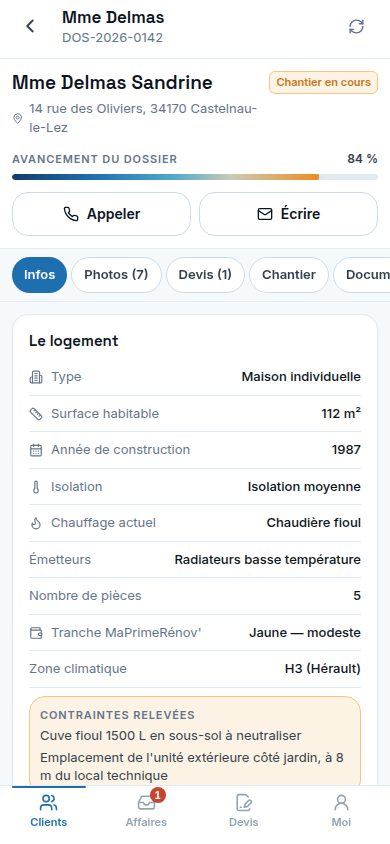Viewport: 390px width, 844px height.
Task: Open the Moi profile in bottom navigation
Action: [341, 811]
